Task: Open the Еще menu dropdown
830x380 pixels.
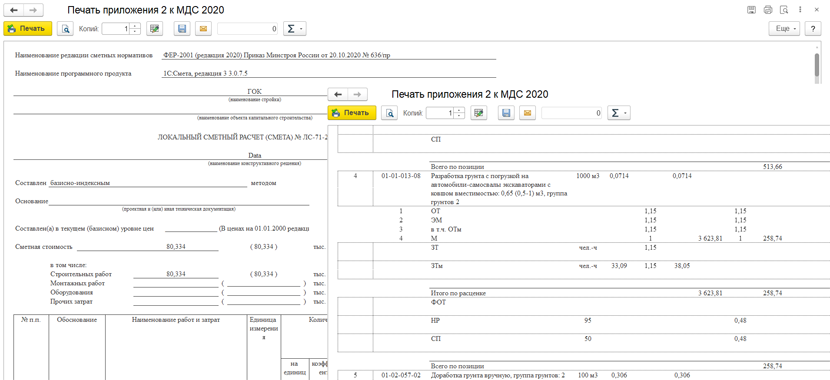Action: 784,29
